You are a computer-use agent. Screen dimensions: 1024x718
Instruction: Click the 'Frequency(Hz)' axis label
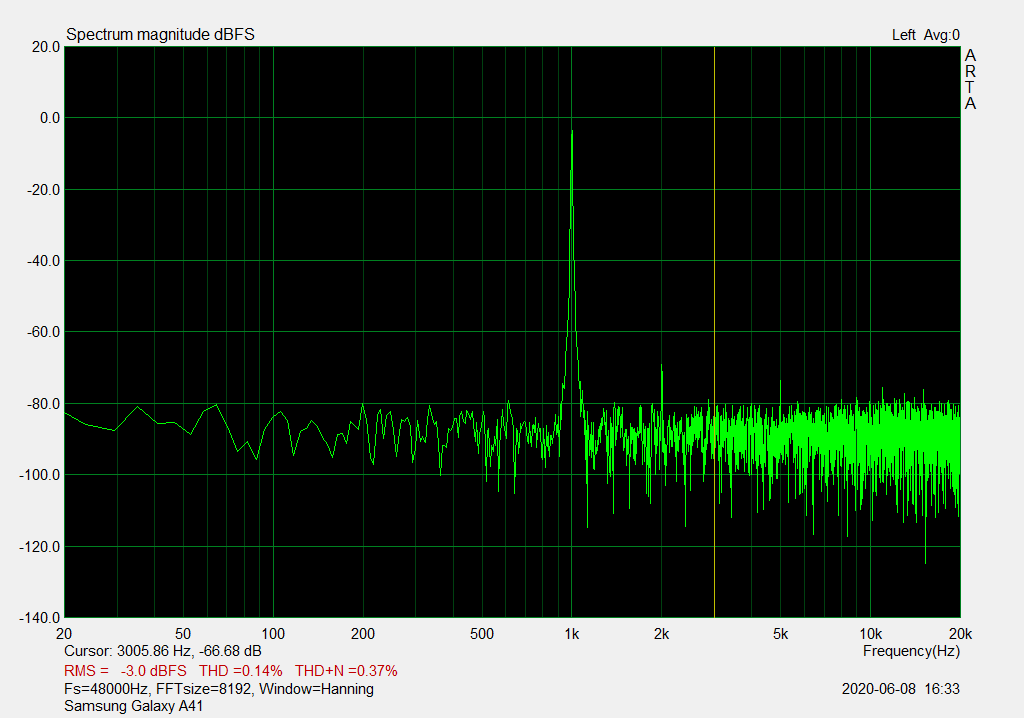(x=911, y=651)
